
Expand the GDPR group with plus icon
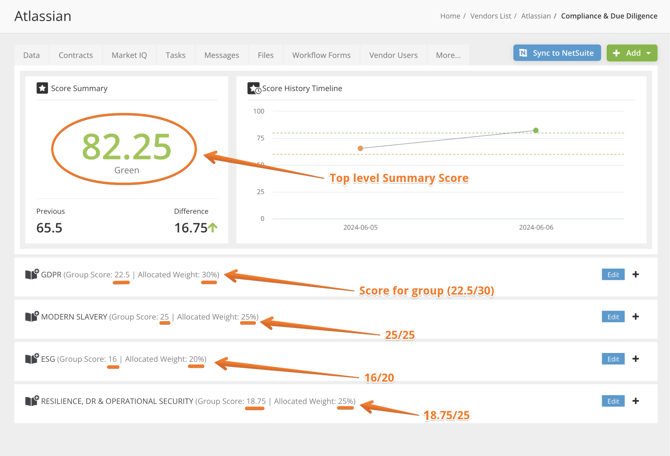click(636, 274)
